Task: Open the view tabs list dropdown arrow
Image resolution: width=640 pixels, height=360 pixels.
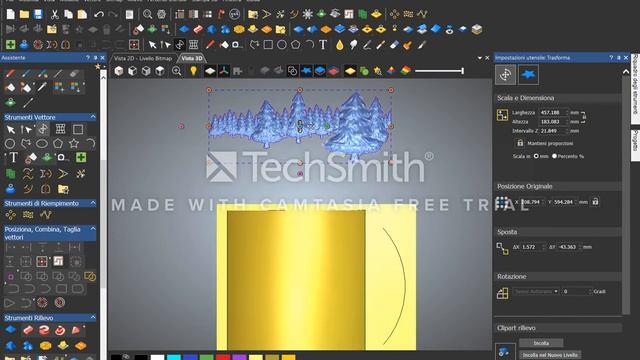Action: click(480, 58)
